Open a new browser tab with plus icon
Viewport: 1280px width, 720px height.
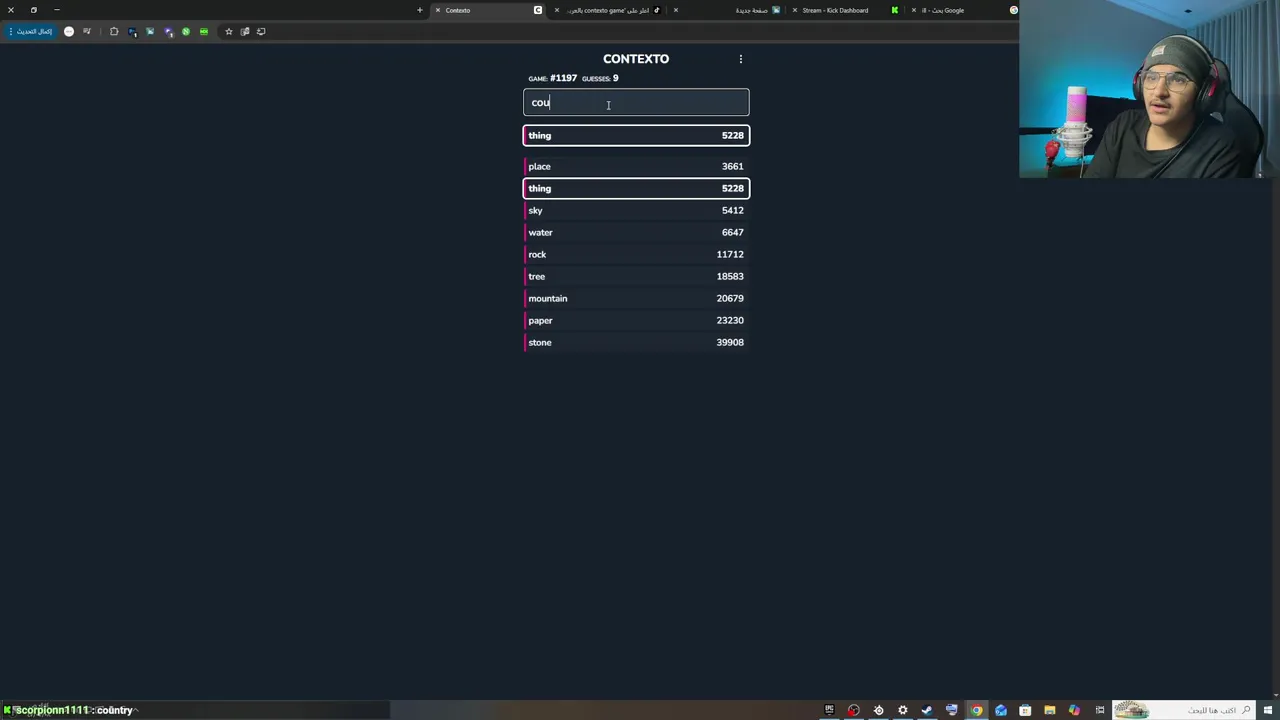tap(420, 10)
